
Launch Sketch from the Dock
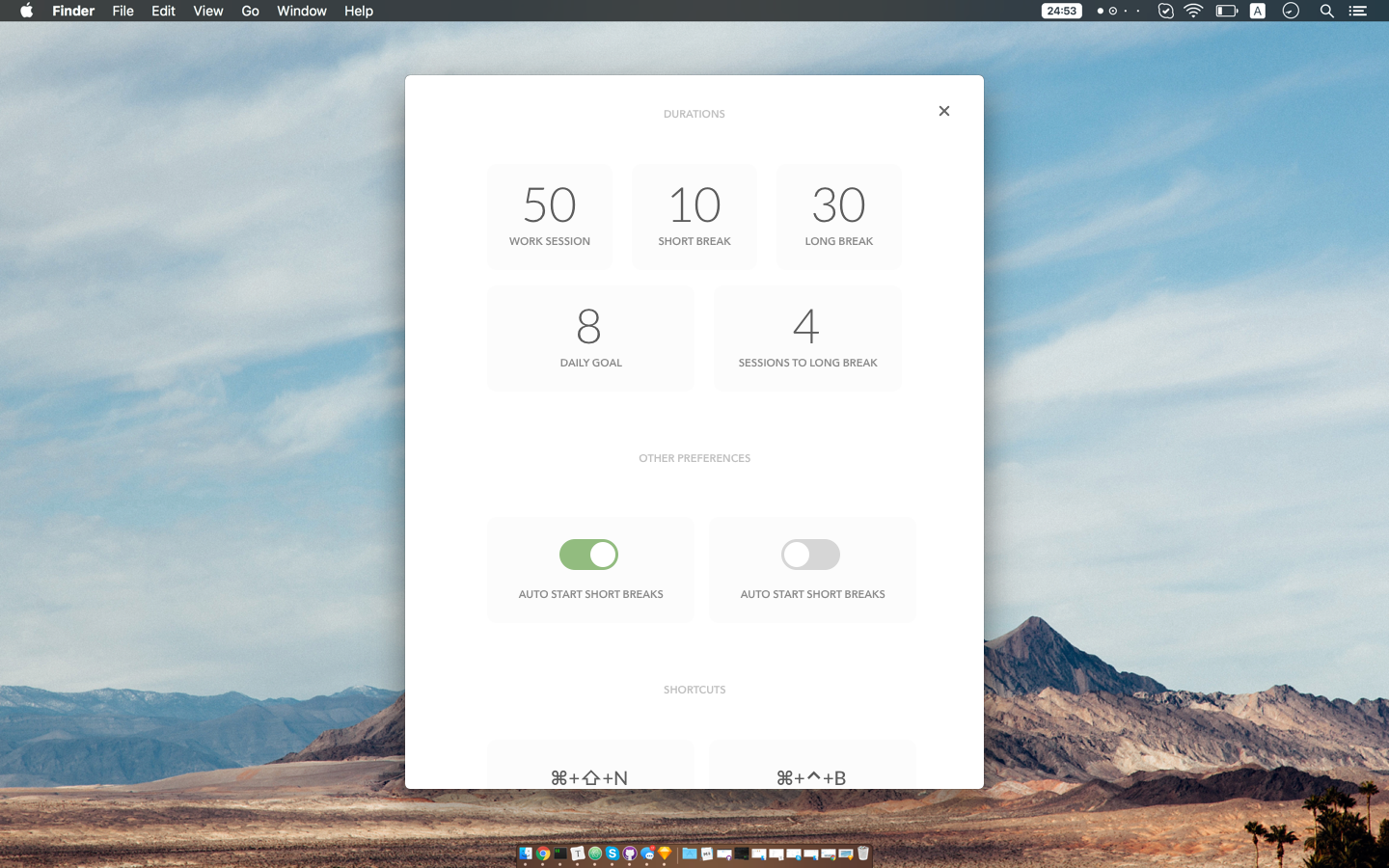[x=665, y=854]
